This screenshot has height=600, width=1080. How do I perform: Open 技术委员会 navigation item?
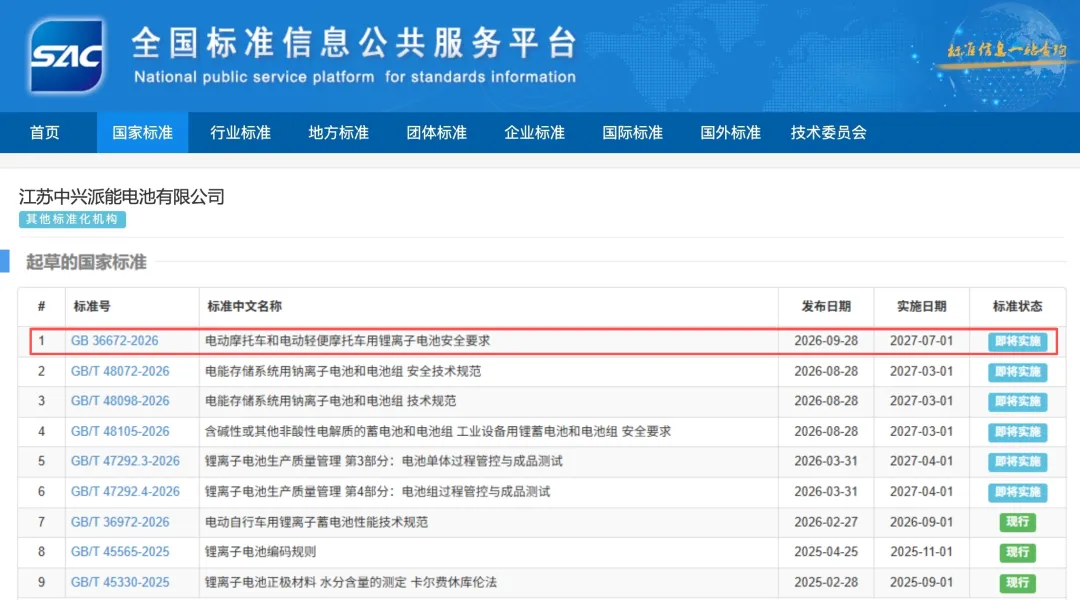(828, 132)
